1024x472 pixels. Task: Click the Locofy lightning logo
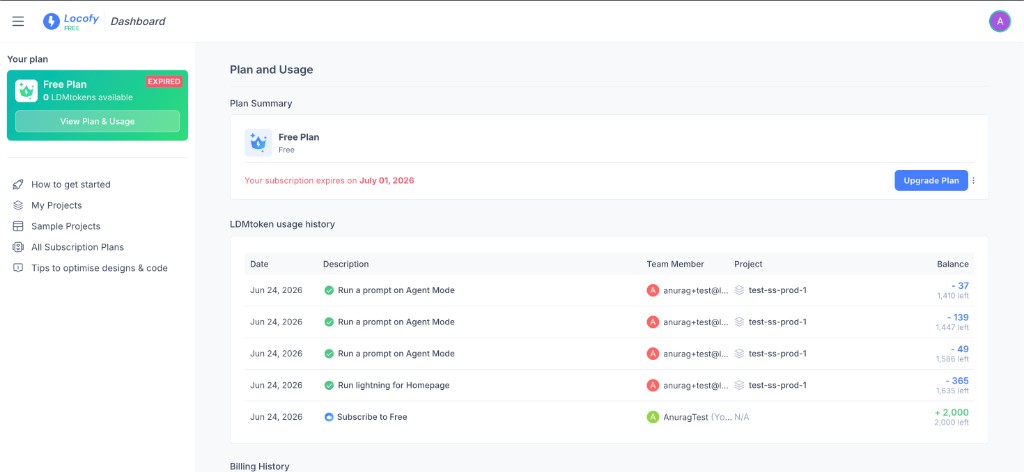coord(51,21)
